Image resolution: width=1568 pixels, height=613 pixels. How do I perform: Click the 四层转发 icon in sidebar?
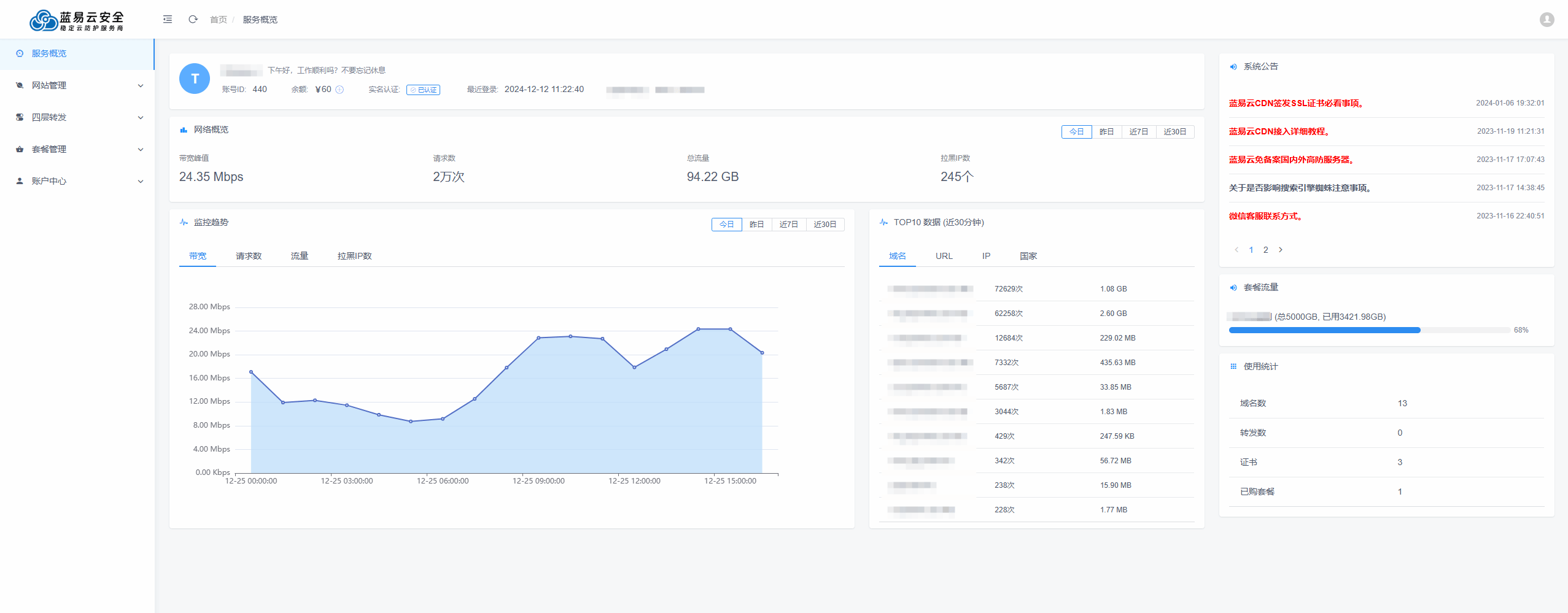tap(20, 117)
